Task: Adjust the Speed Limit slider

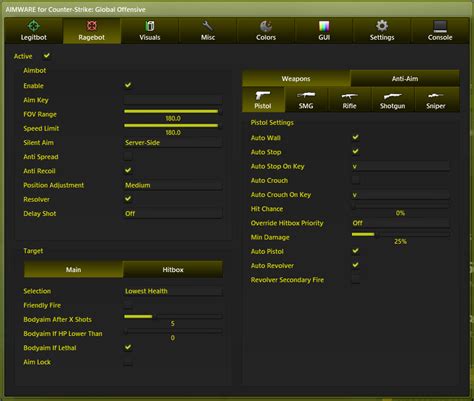Action: [x=173, y=126]
